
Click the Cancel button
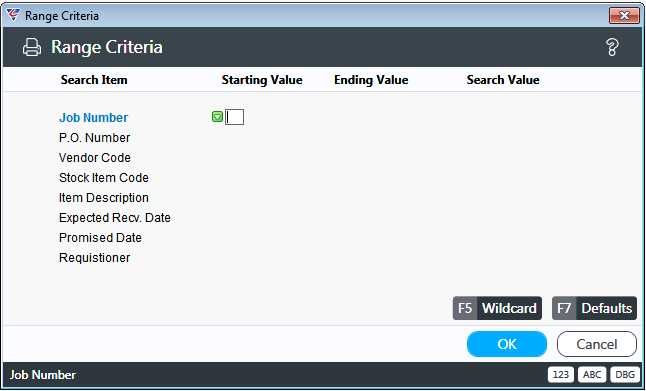(597, 344)
